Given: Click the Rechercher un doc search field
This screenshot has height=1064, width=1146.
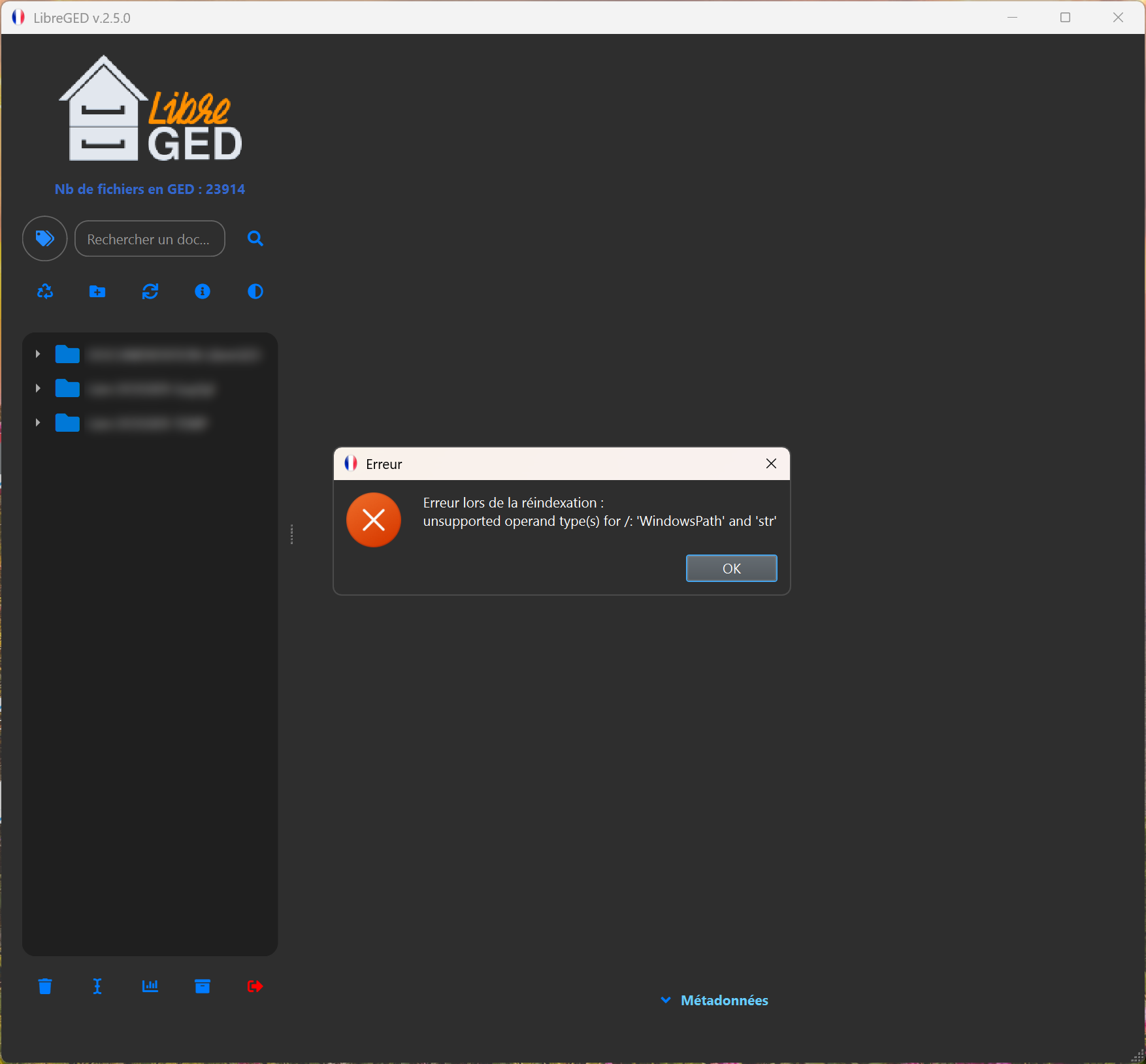Looking at the screenshot, I should click(150, 239).
